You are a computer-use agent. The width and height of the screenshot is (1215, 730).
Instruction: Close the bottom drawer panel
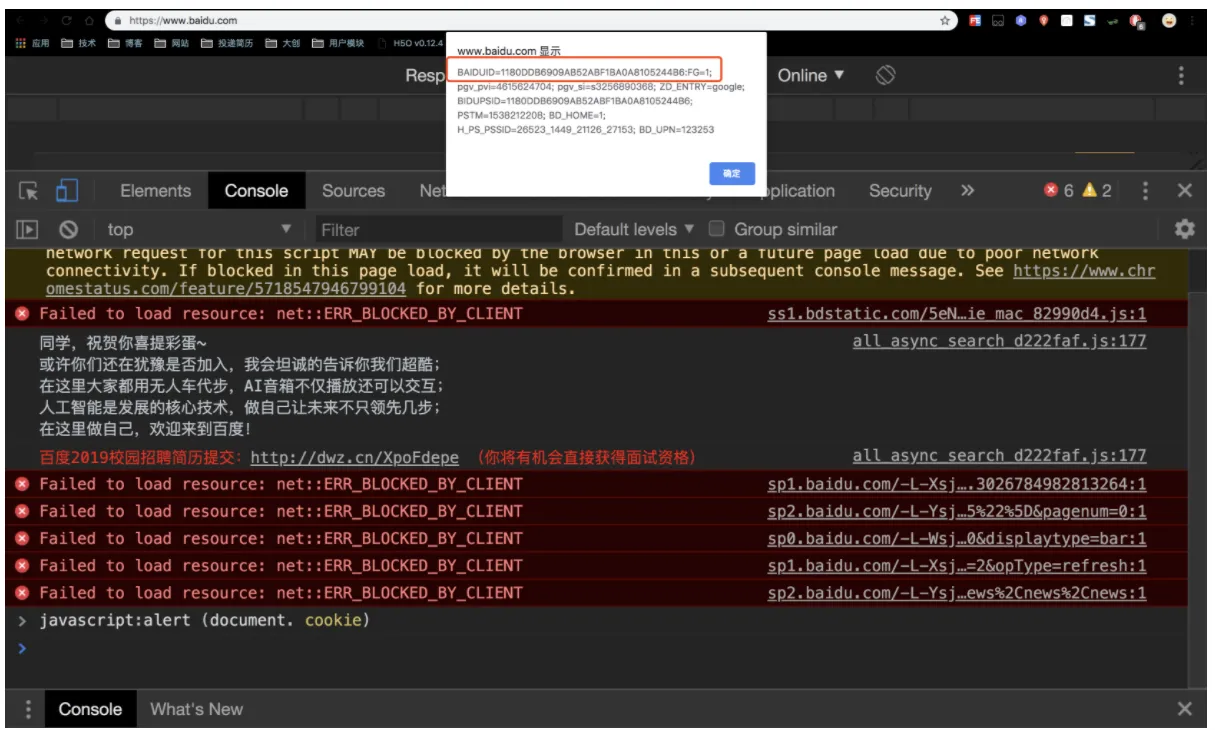[1185, 709]
